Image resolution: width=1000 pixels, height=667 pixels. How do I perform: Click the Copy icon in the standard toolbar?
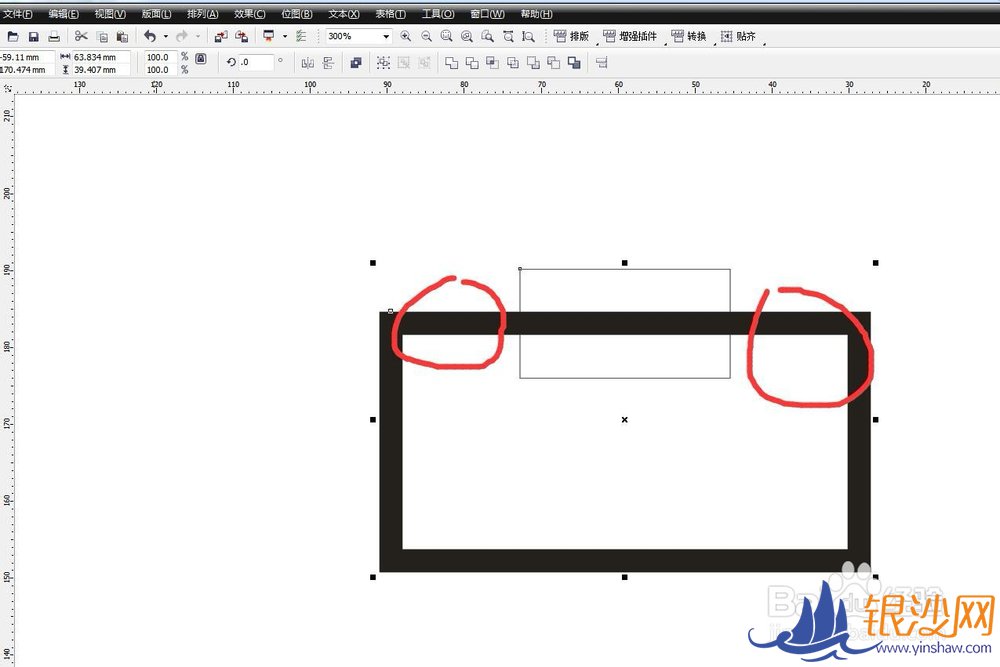click(x=103, y=36)
